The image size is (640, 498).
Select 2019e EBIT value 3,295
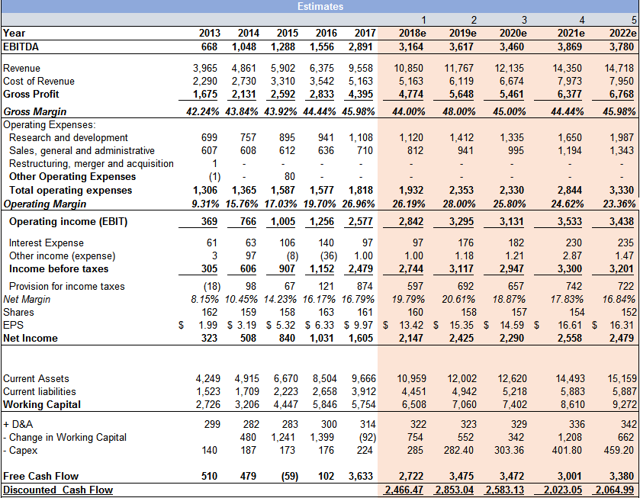(x=461, y=222)
